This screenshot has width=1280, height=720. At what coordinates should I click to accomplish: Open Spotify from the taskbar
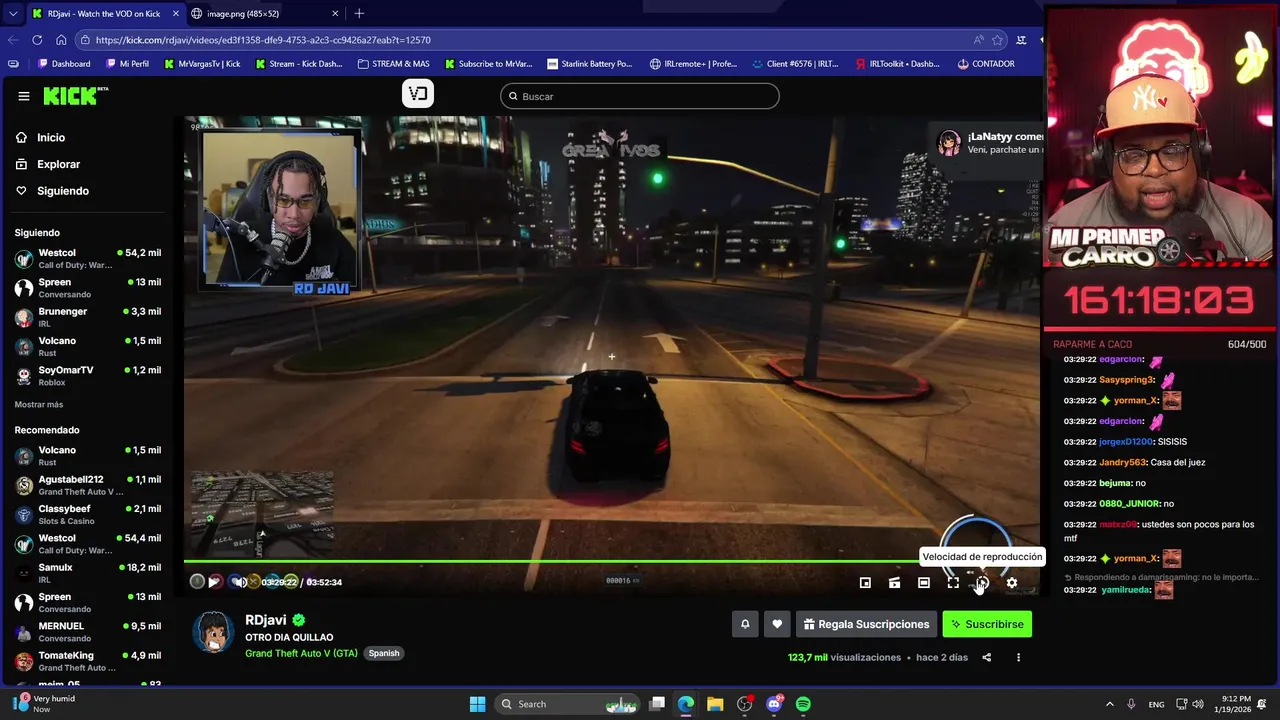point(803,704)
